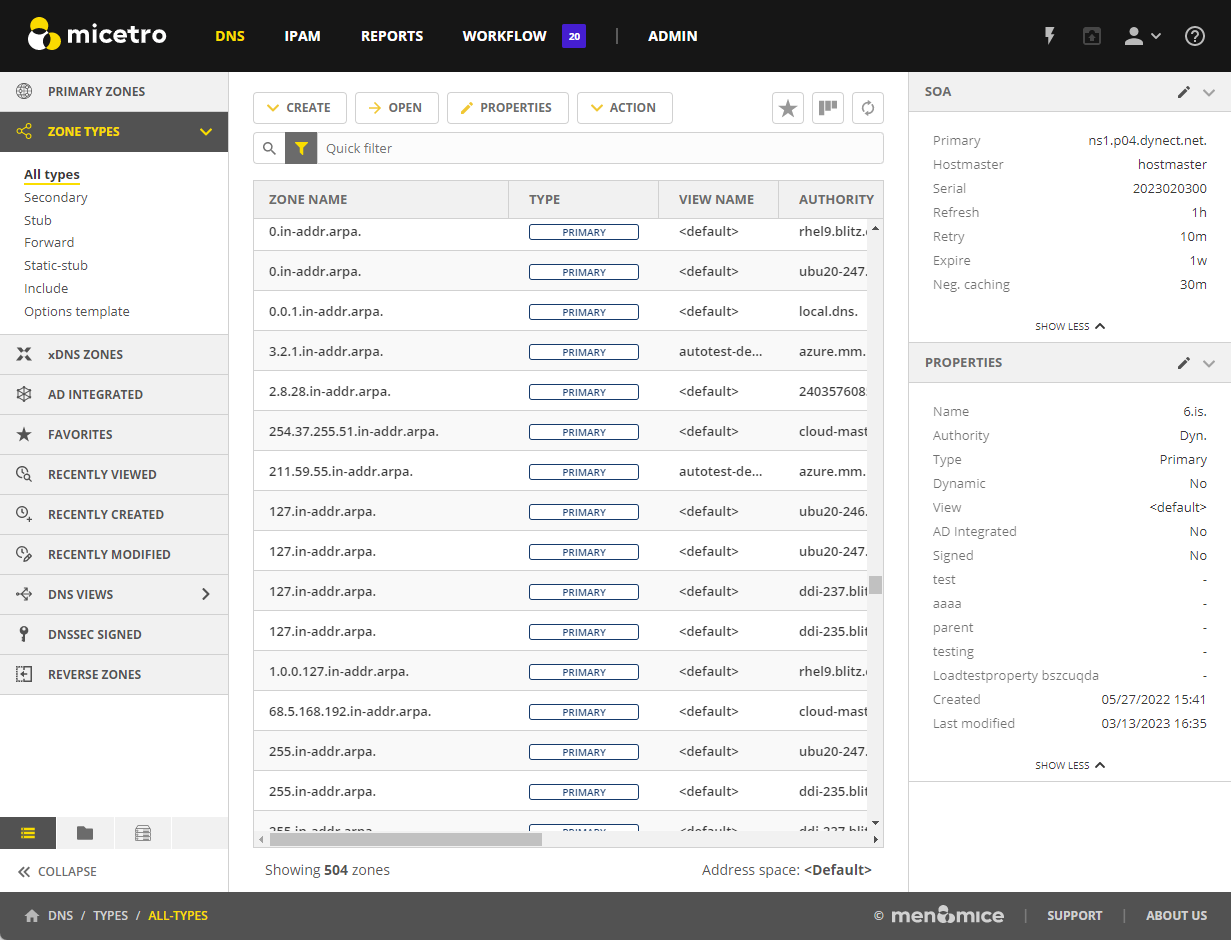This screenshot has width=1231, height=940.
Task: Click the column layout icon
Action: click(828, 108)
